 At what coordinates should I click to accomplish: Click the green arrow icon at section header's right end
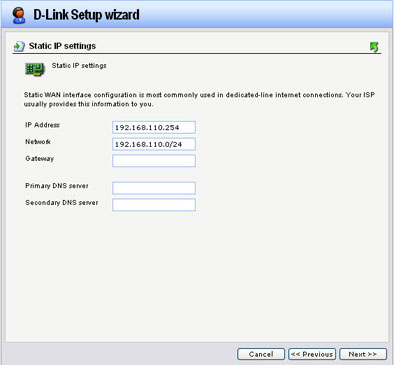[374, 47]
